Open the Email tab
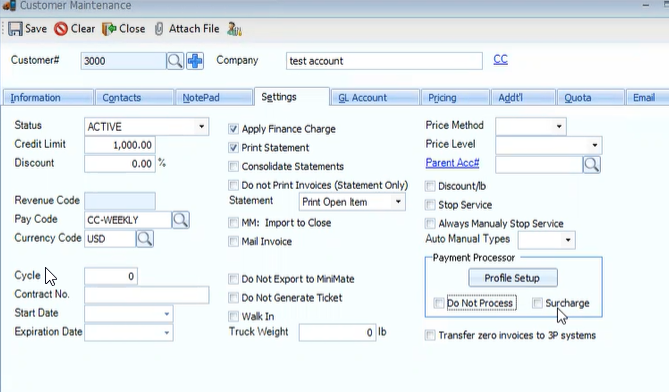This screenshot has height=392, width=669. [x=647, y=98]
